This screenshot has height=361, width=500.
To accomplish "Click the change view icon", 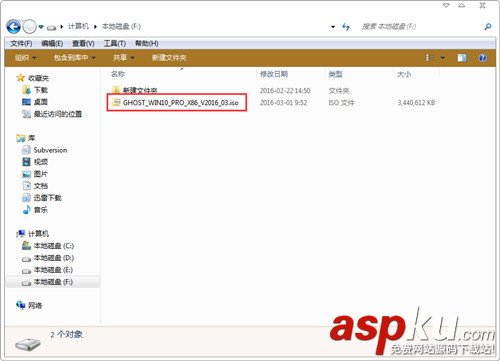I will [x=430, y=58].
